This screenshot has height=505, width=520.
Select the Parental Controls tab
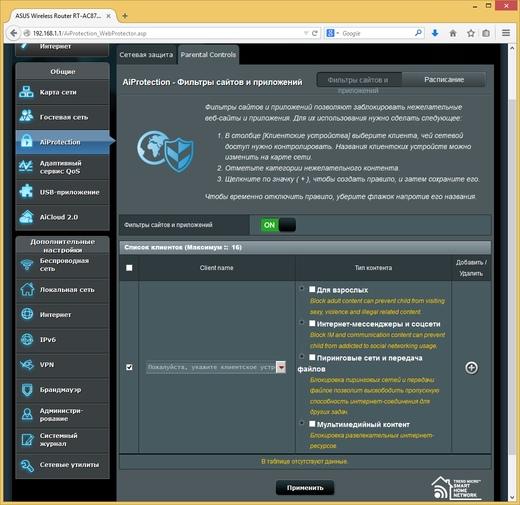(x=208, y=55)
